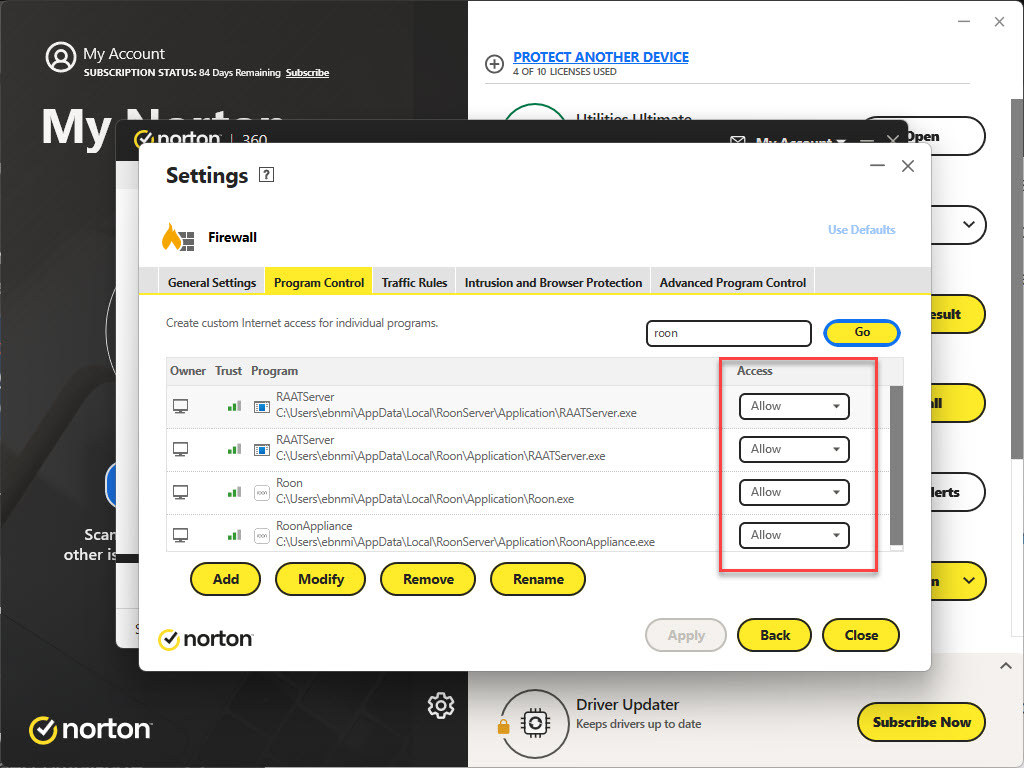Click owner monitor icon of RoonAppliance row
The height and width of the screenshot is (768, 1024).
180,535
